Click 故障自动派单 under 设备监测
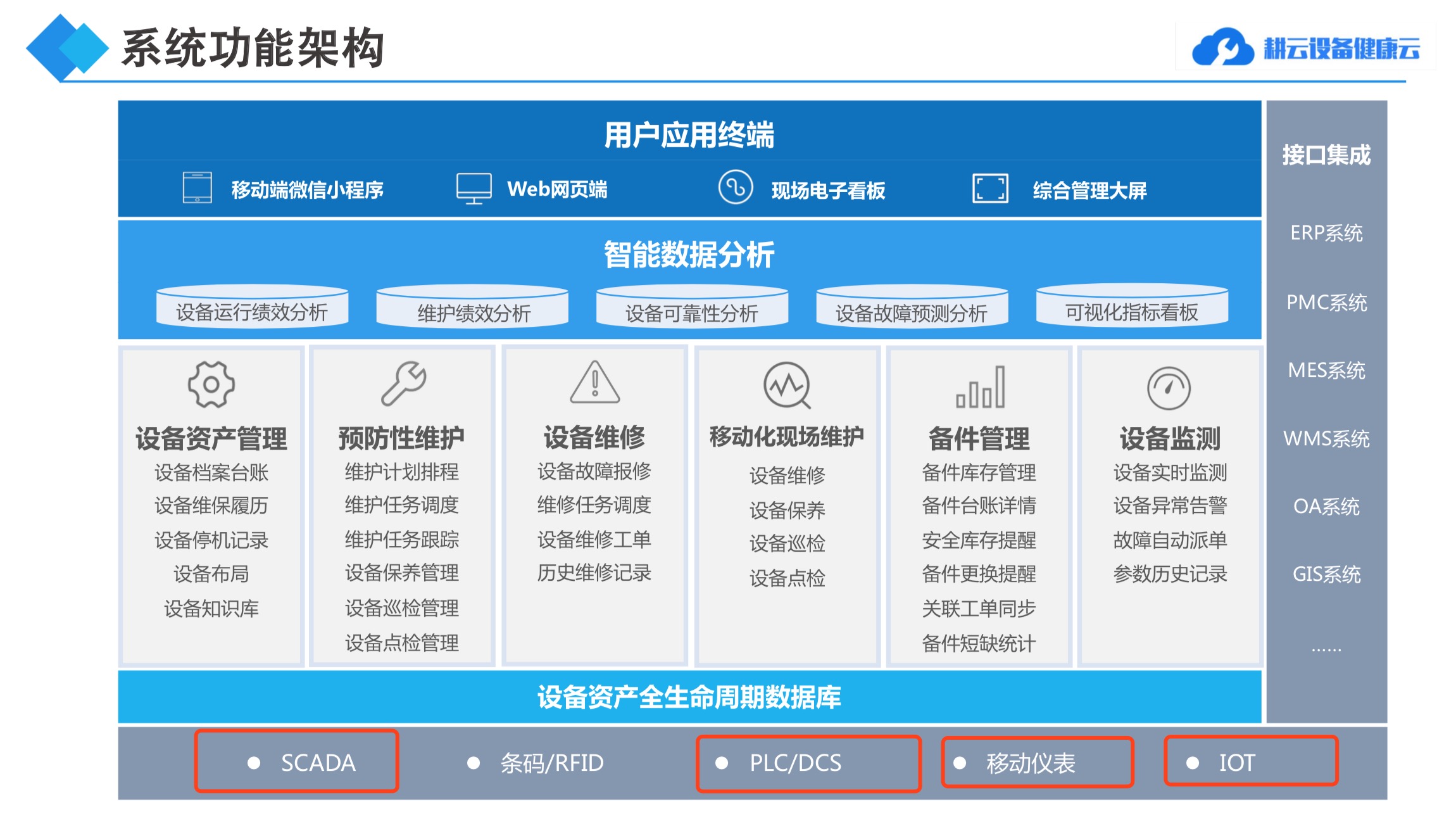This screenshot has height=831, width=1456. coord(1170,540)
